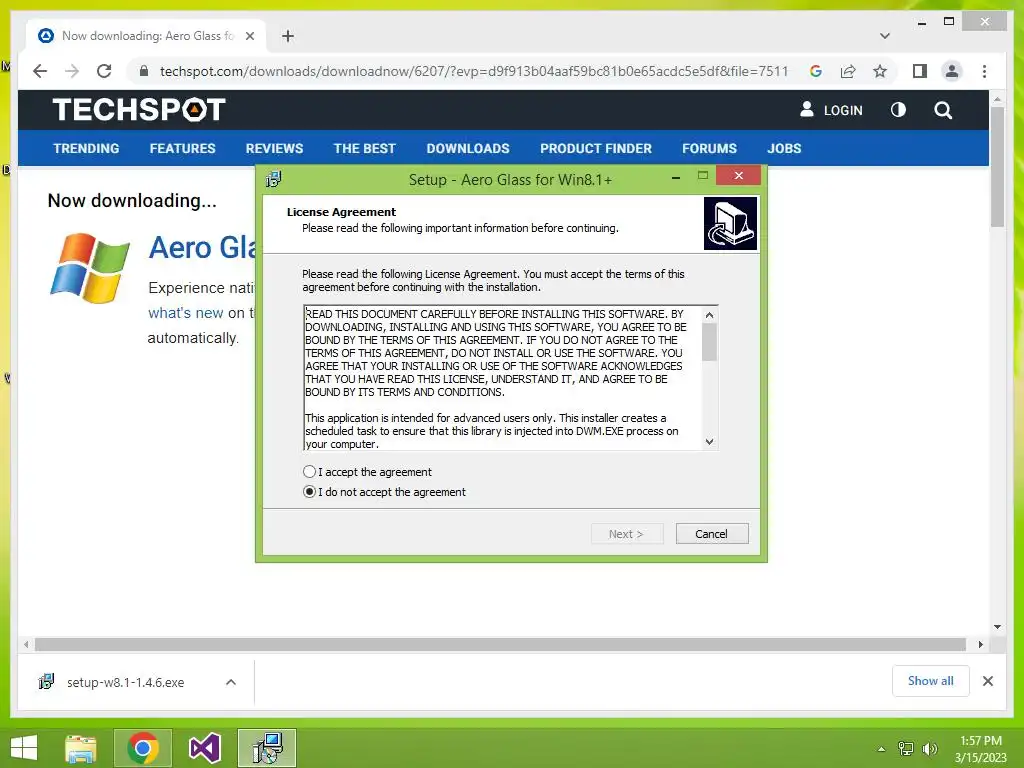This screenshot has width=1024, height=768.
Task: Click the installer computer graphic icon
Action: point(730,223)
